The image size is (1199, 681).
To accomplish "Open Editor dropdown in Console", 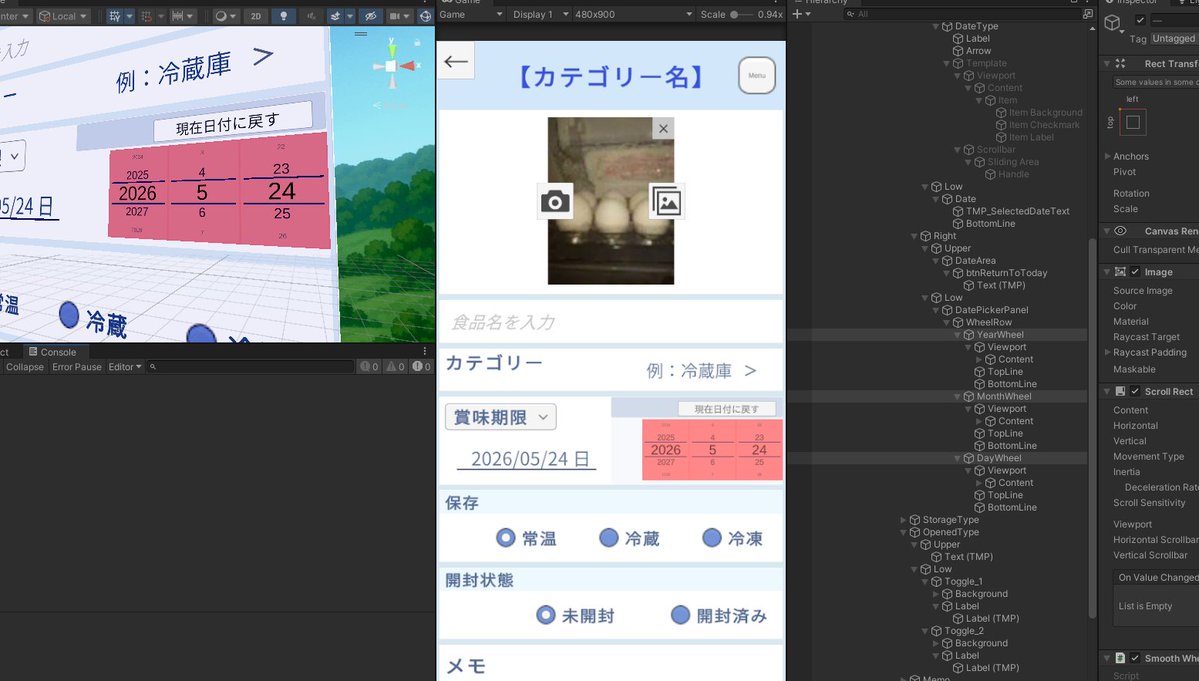I will [125, 367].
